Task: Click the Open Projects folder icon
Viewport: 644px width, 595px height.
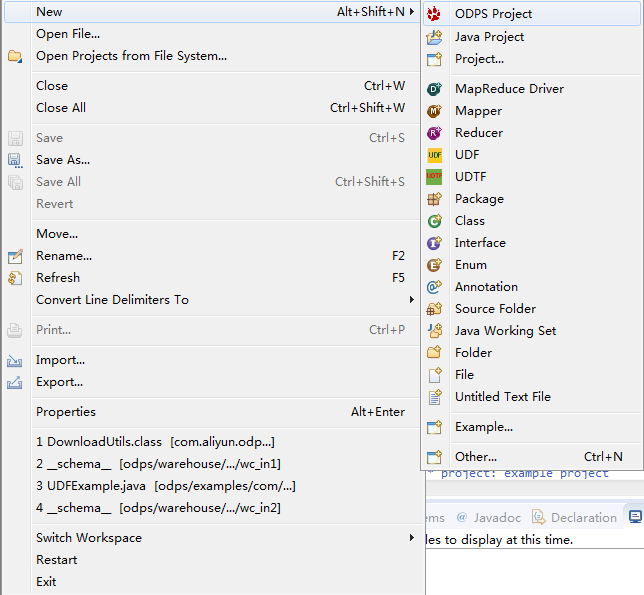Action: (15, 56)
